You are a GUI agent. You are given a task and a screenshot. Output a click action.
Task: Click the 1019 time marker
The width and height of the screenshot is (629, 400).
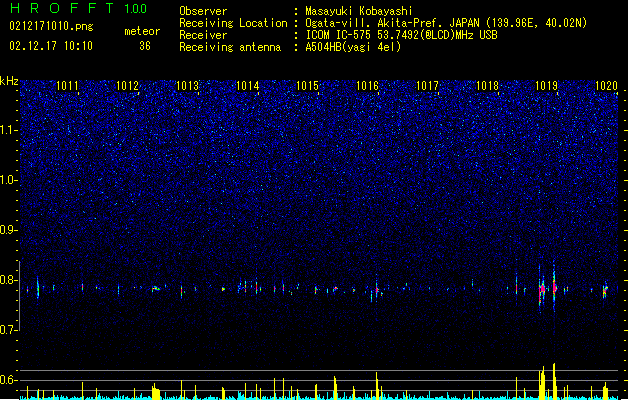tap(547, 86)
